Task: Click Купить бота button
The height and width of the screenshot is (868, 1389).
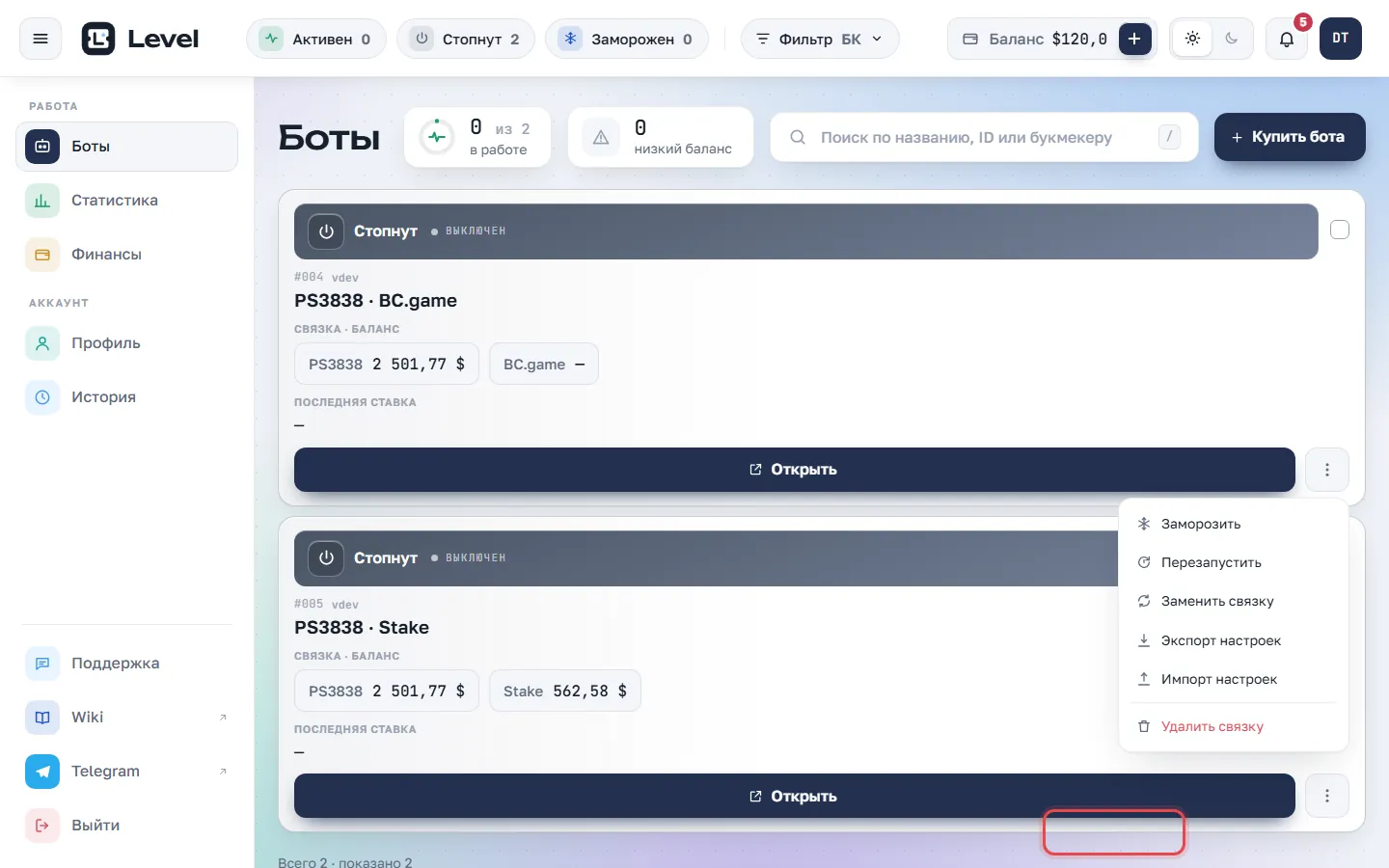Action: click(x=1290, y=137)
